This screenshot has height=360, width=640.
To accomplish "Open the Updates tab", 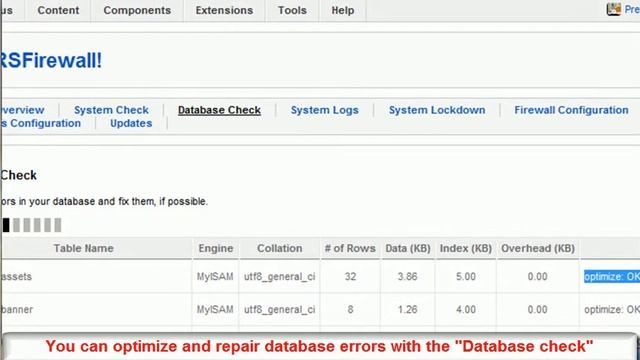I will point(131,123).
